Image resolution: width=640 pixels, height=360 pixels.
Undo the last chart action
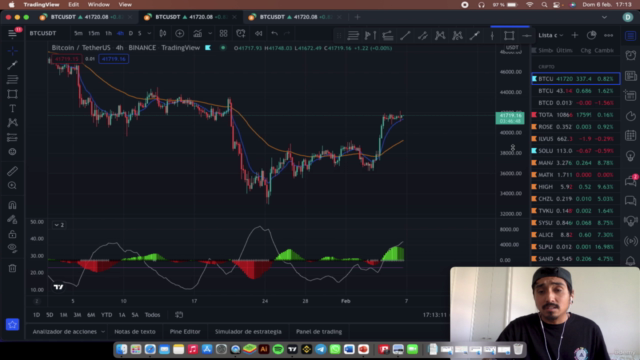coord(274,33)
